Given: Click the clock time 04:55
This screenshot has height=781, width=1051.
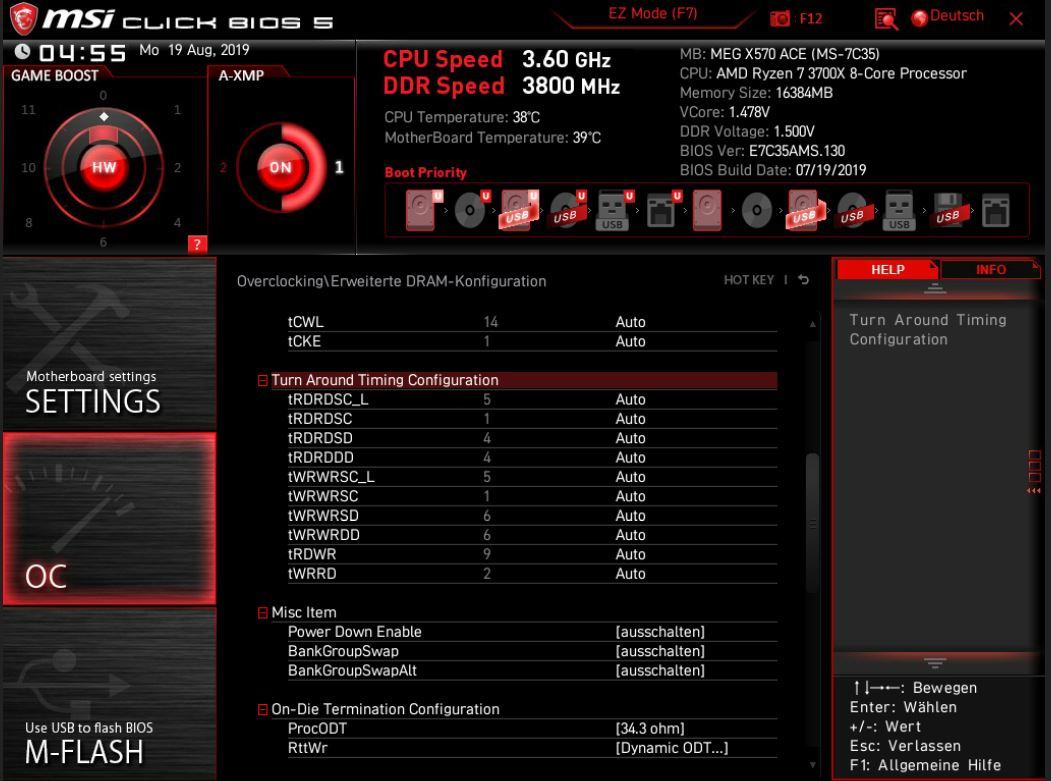Looking at the screenshot, I should [x=82, y=52].
